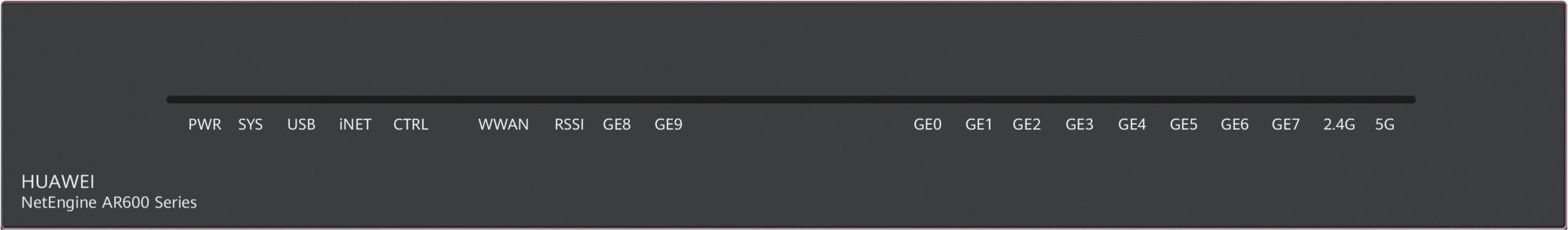Screen dimensions: 1568x230
Task: Select the GE8 port label
Action: (617, 124)
